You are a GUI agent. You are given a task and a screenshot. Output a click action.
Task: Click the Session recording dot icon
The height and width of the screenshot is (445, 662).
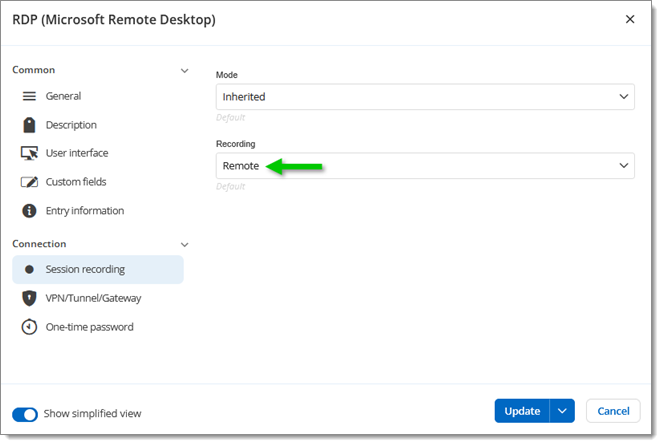pyautogui.click(x=29, y=269)
